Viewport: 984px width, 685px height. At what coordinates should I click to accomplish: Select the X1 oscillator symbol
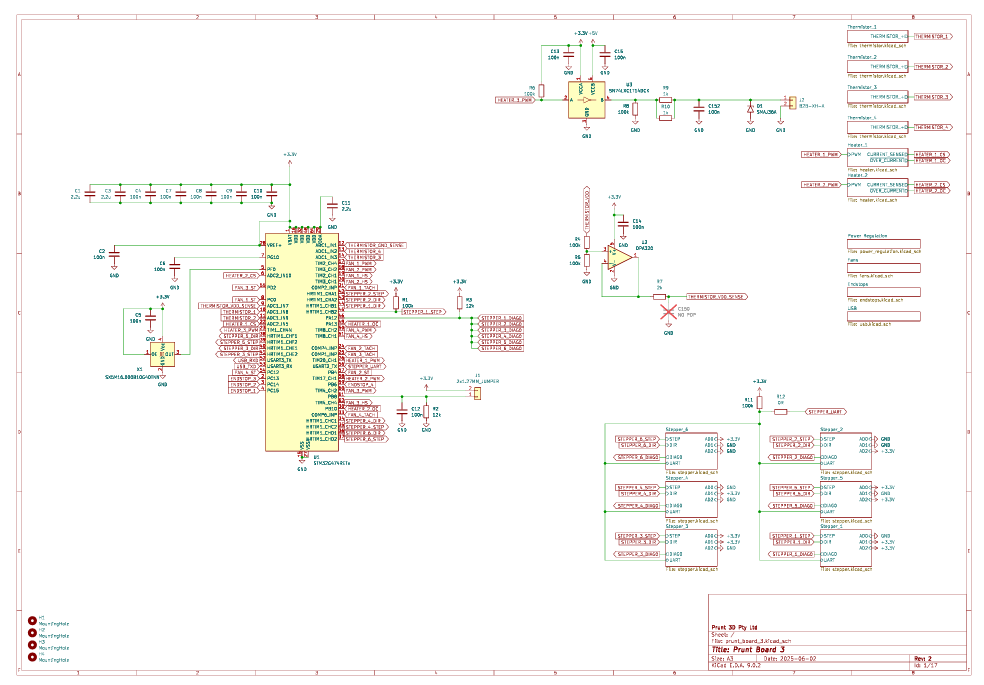point(163,354)
